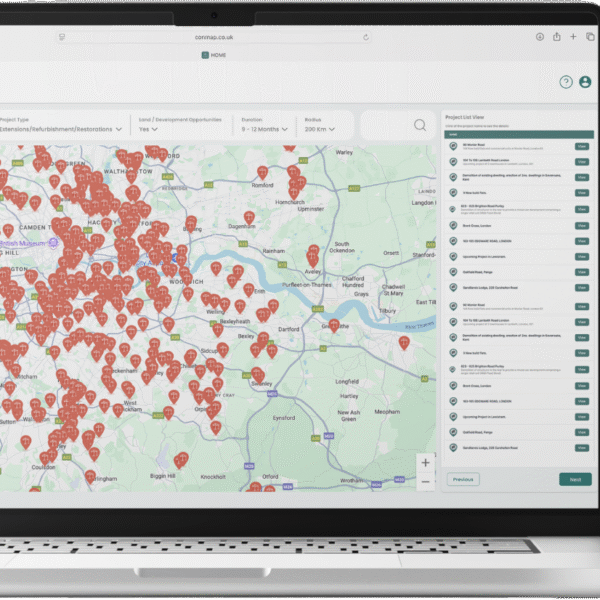The width and height of the screenshot is (600, 600).
Task: Open a new browser tab with plus icon
Action: click(x=573, y=37)
